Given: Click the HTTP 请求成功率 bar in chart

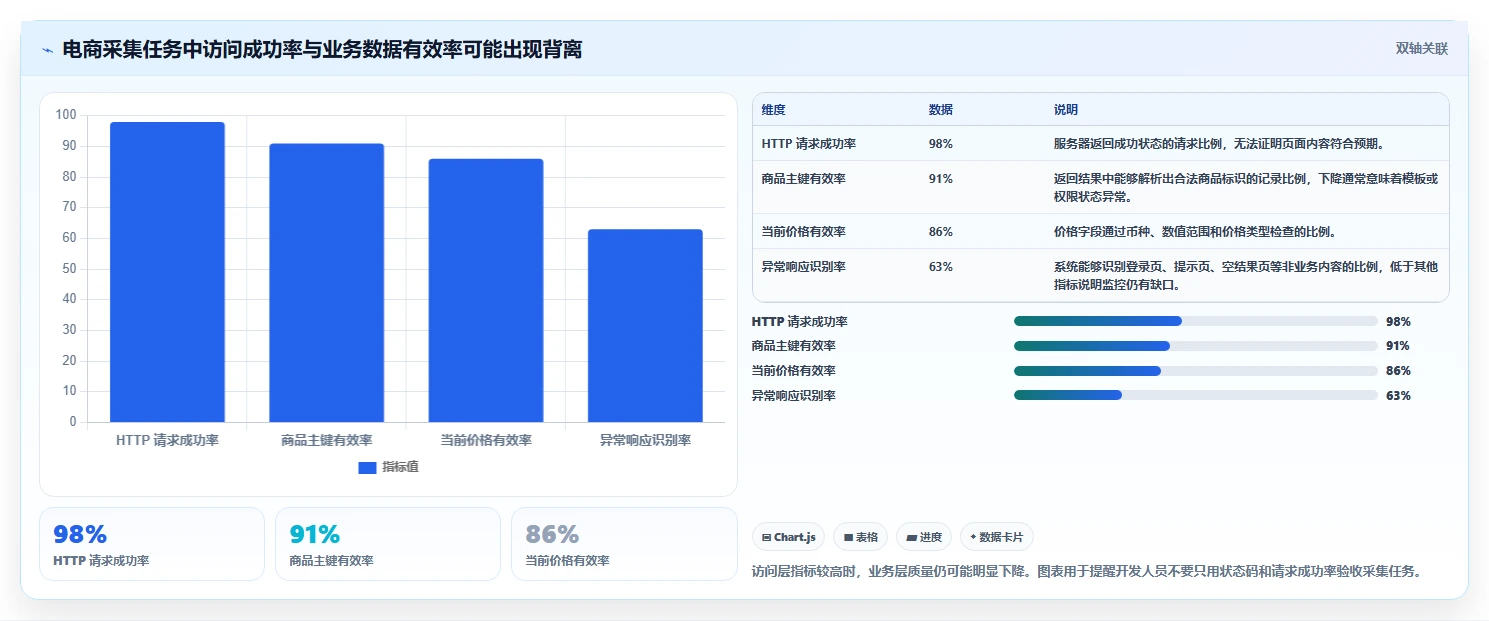Looking at the screenshot, I should 167,272.
